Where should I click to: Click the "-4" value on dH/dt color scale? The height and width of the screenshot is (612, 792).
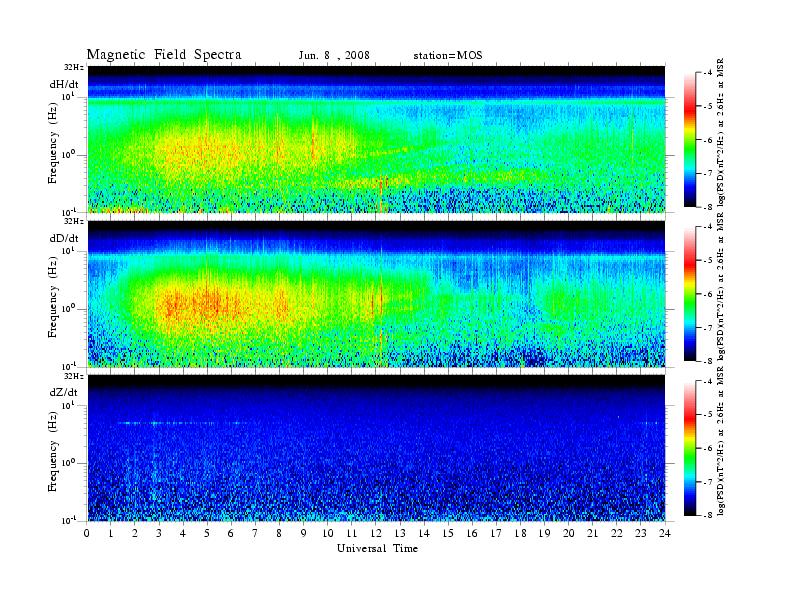click(x=708, y=73)
